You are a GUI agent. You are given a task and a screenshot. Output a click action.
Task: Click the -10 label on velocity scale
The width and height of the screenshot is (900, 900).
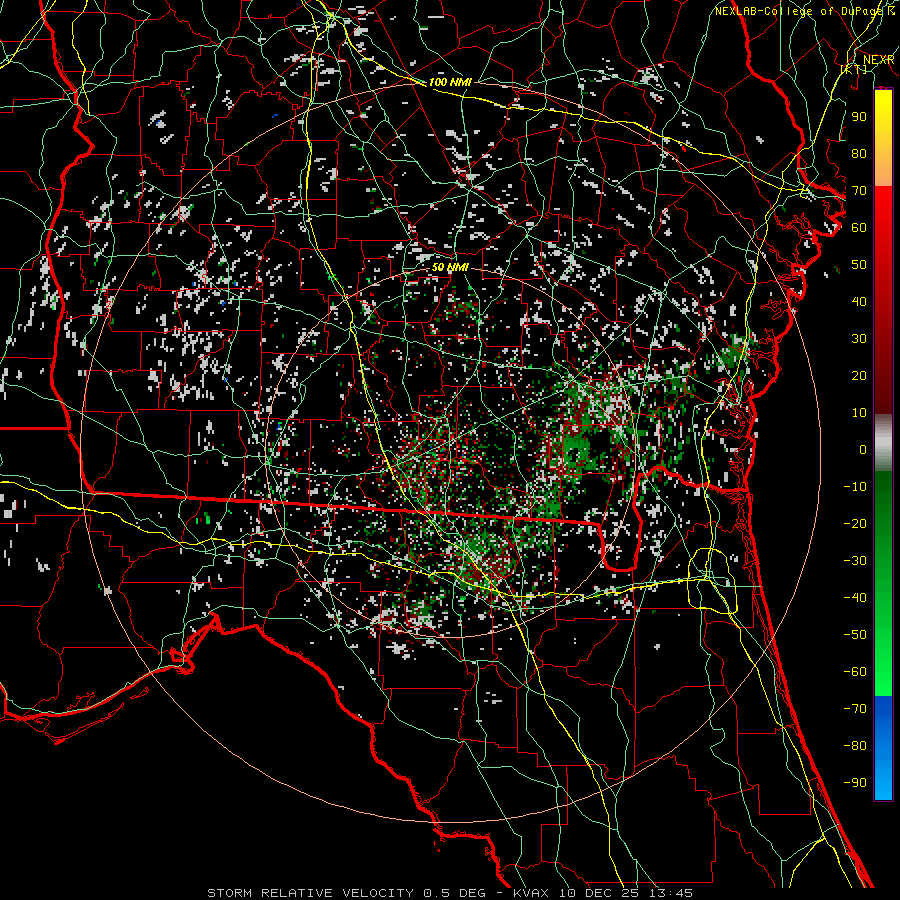tap(855, 487)
